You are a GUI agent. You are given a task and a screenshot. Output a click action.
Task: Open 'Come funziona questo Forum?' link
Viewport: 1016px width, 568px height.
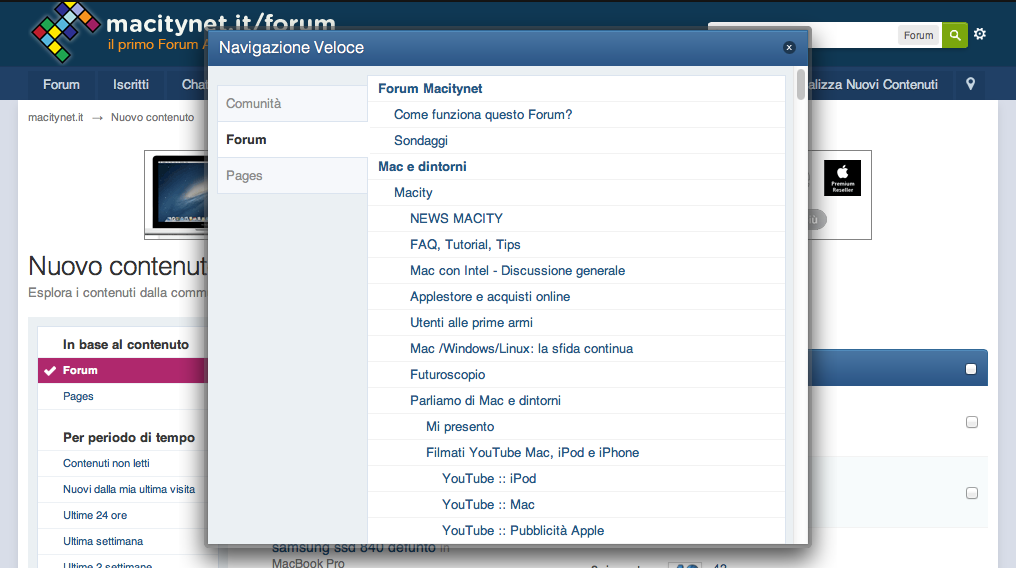pyautogui.click(x=483, y=115)
